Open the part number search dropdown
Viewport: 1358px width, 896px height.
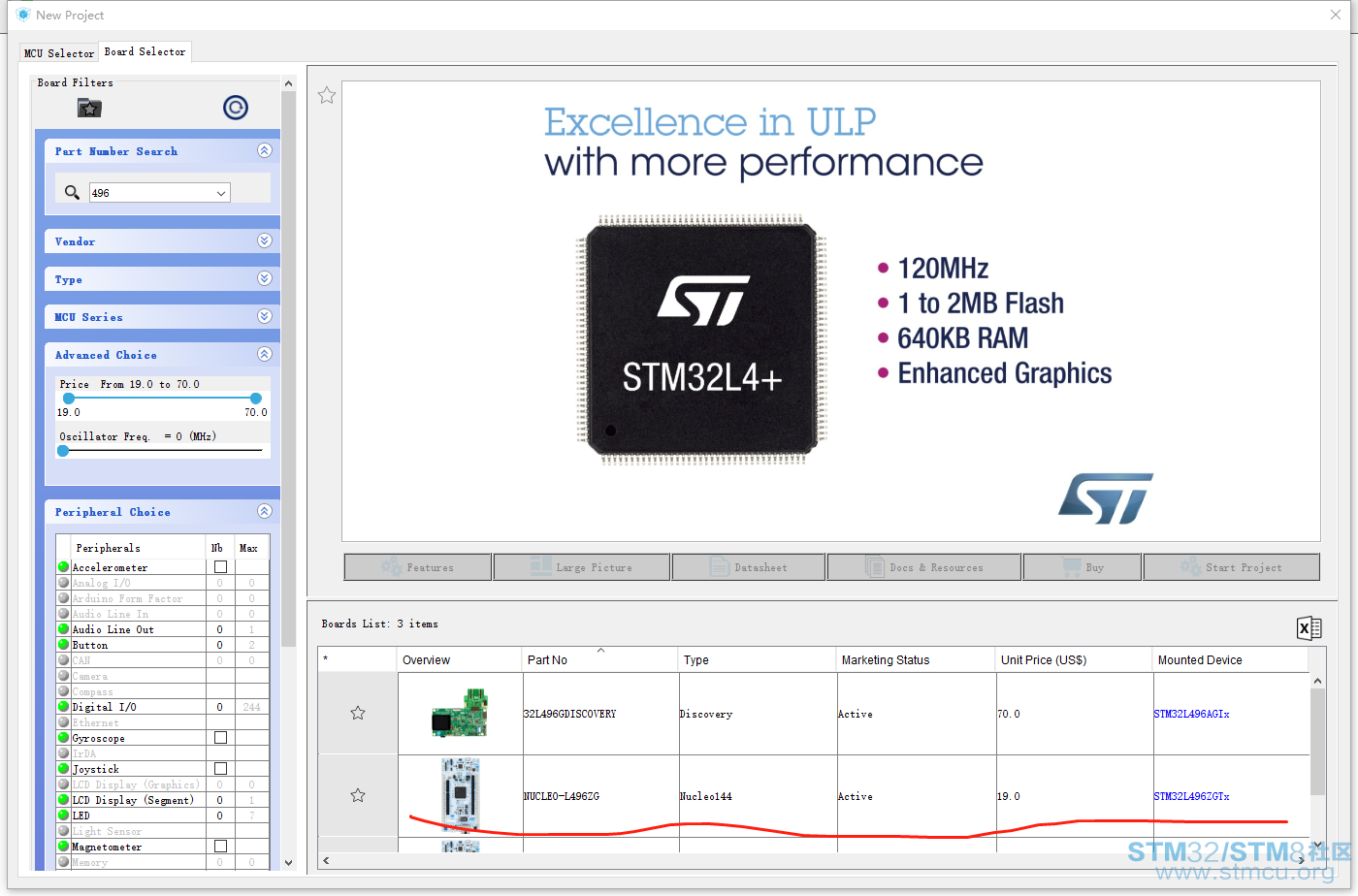click(x=221, y=193)
